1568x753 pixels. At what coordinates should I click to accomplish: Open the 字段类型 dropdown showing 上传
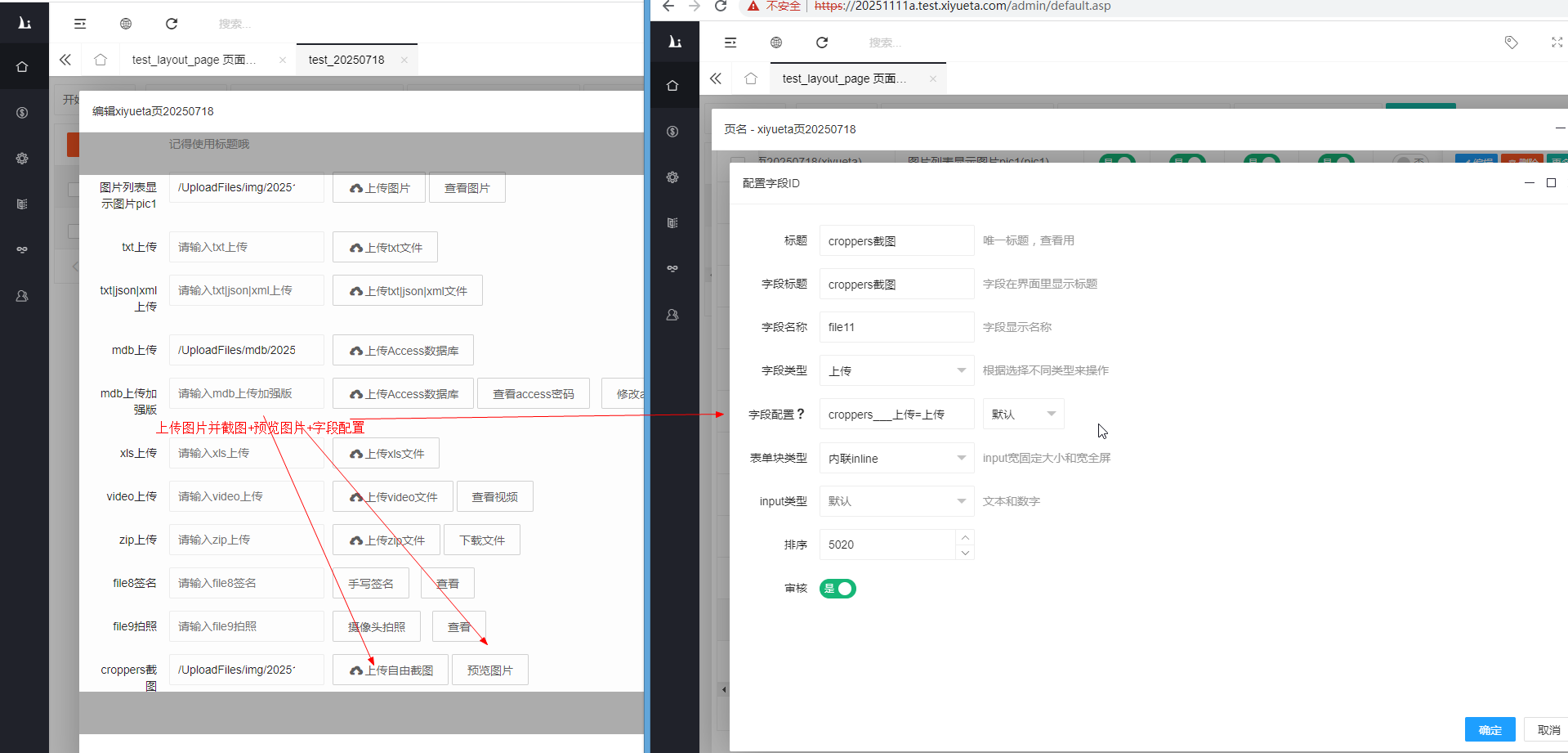pos(896,370)
